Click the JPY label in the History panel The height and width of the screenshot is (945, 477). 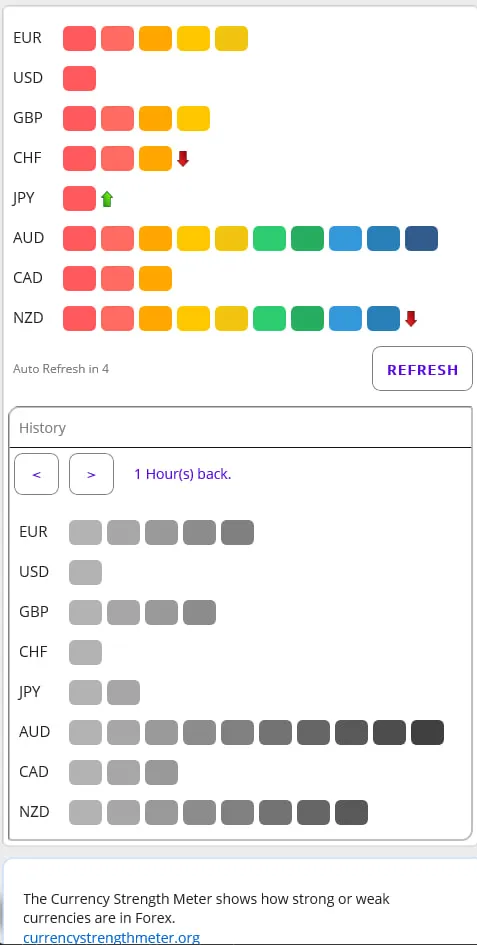(30, 692)
